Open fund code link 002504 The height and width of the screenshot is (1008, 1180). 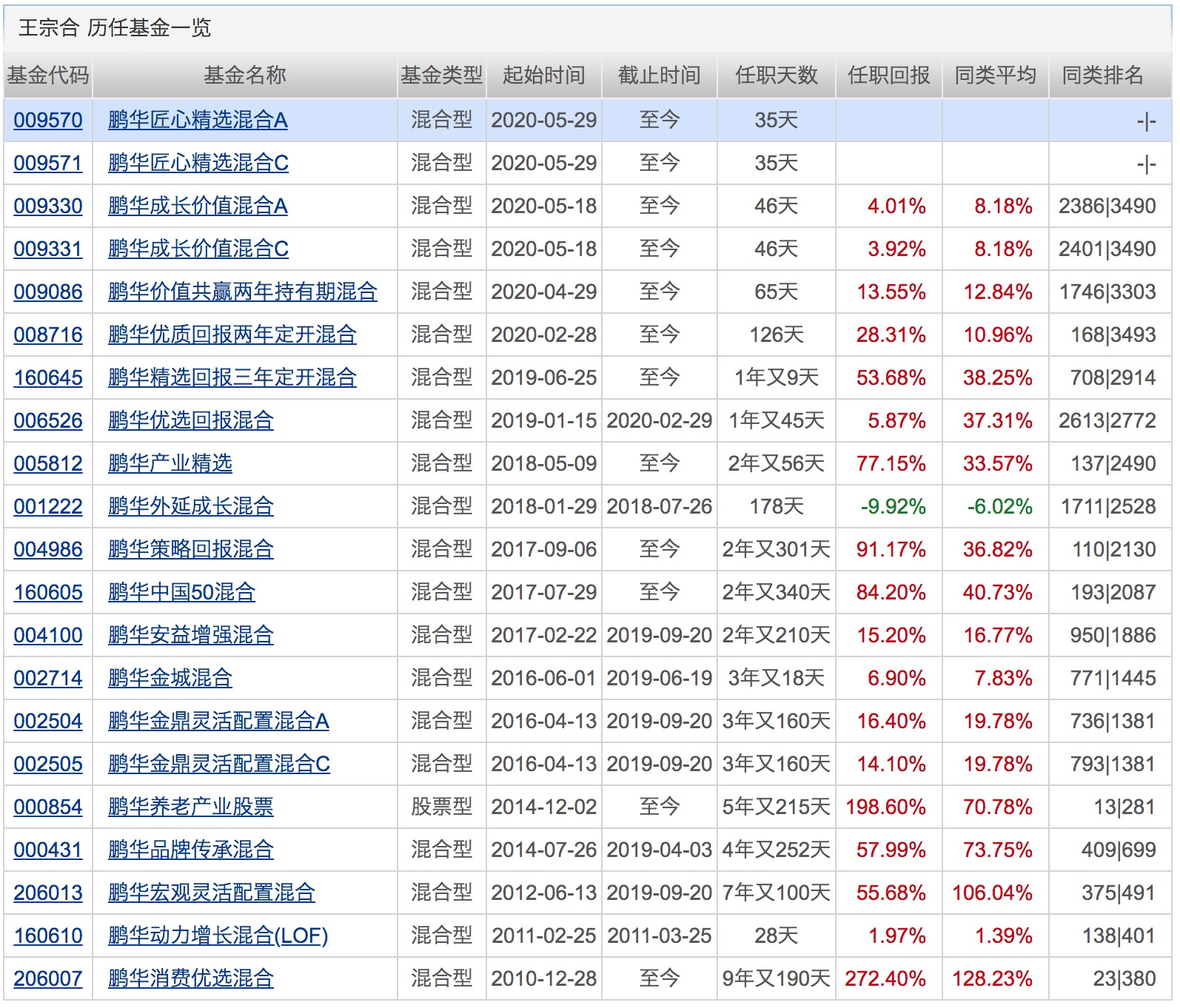(48, 721)
